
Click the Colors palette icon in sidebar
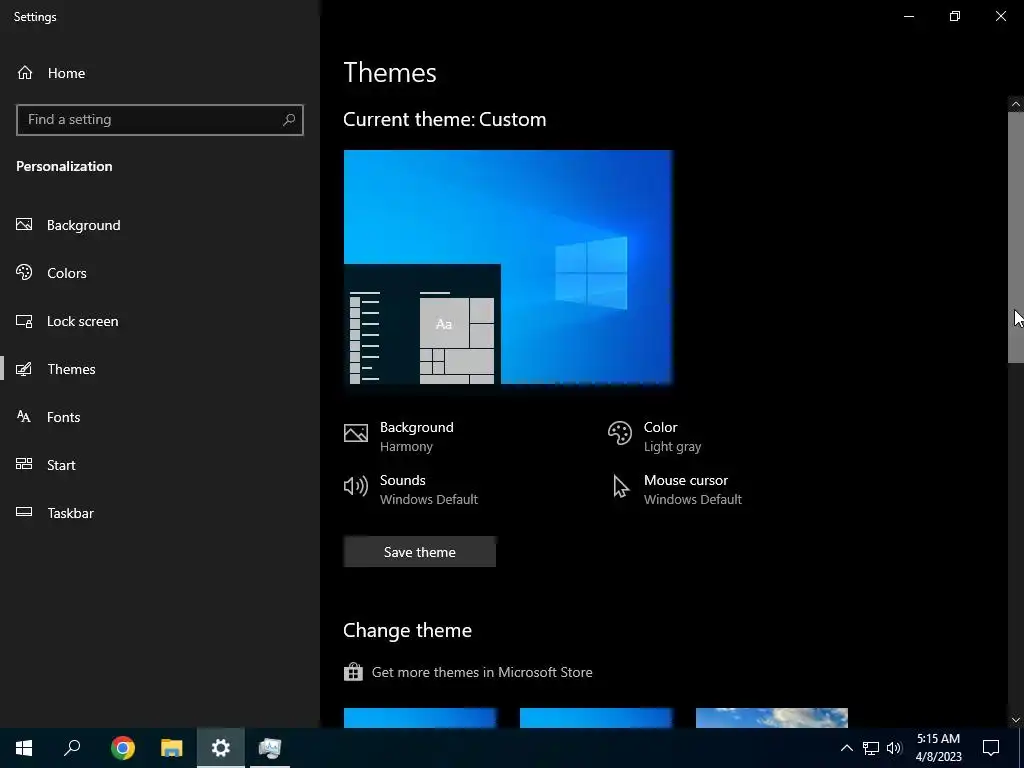point(24,272)
